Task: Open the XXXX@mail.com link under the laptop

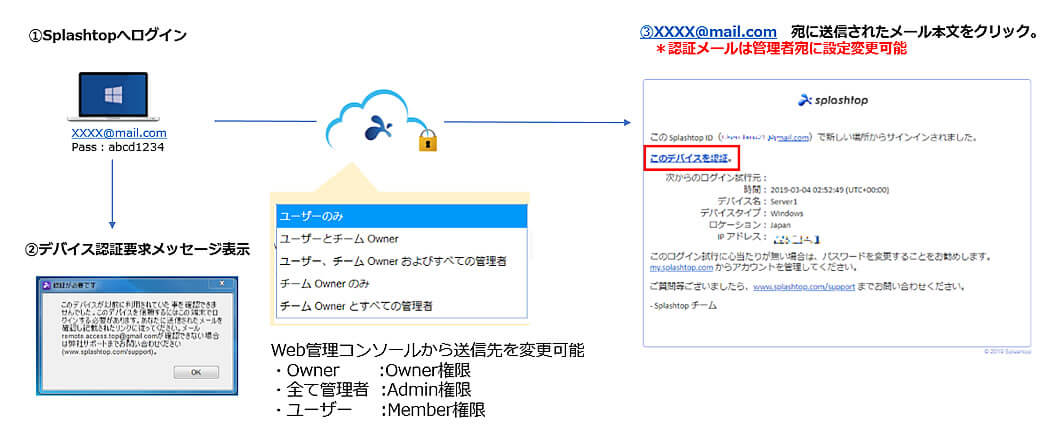Action: coord(119,133)
